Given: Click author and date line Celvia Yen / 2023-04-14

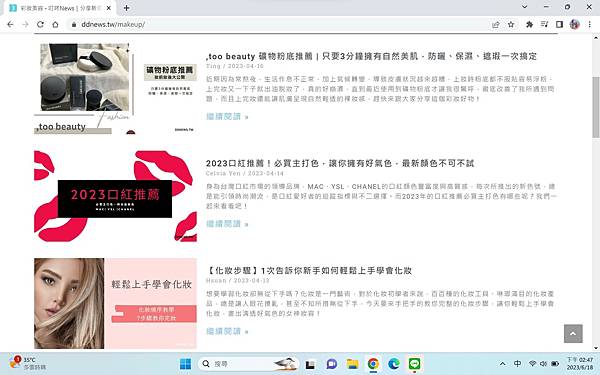Looking at the screenshot, I should [245, 173].
